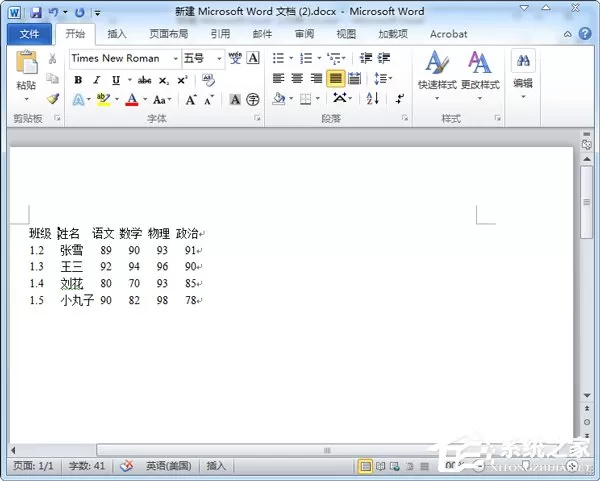Expand the font color dropdown arrow
The height and width of the screenshot is (481, 600).
pos(145,100)
